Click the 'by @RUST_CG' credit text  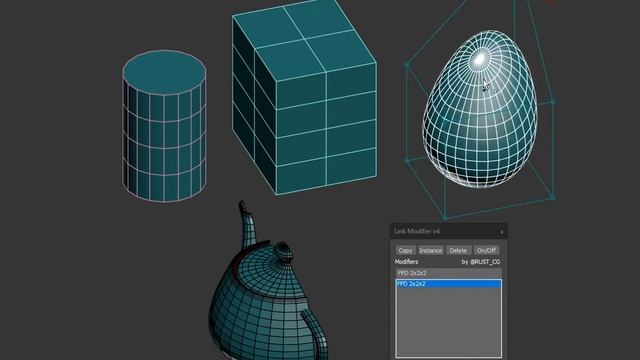[480, 262]
